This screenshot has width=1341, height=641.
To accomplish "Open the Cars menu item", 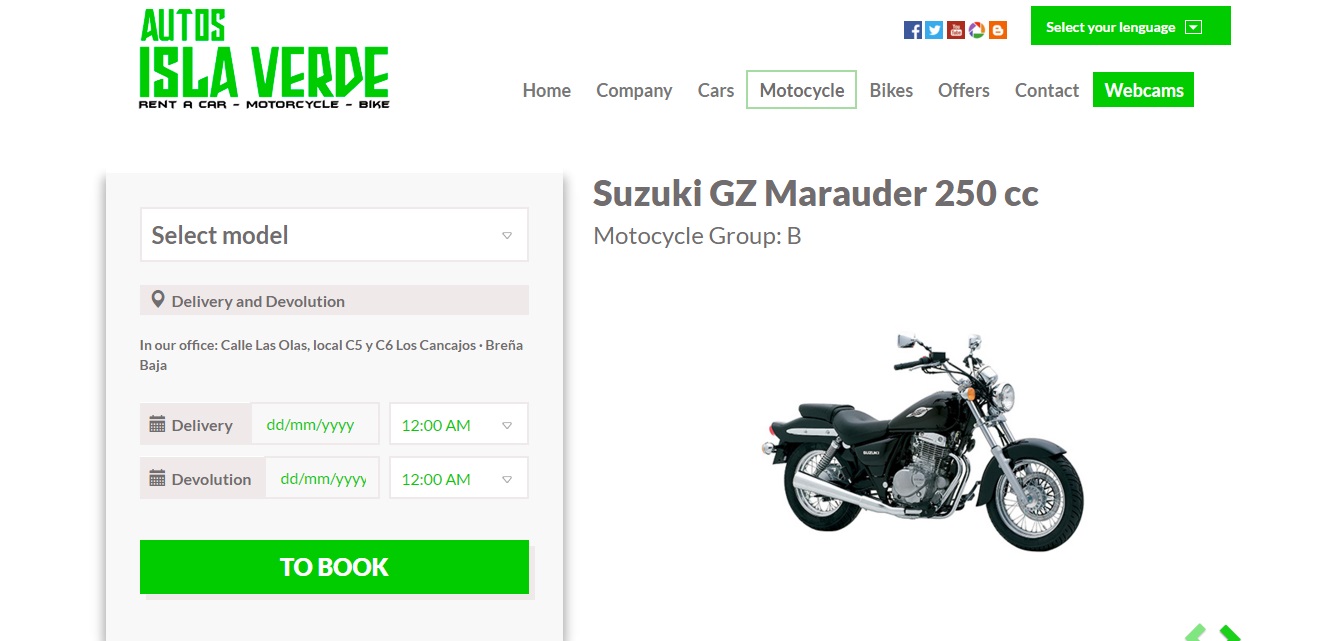I will [x=716, y=90].
